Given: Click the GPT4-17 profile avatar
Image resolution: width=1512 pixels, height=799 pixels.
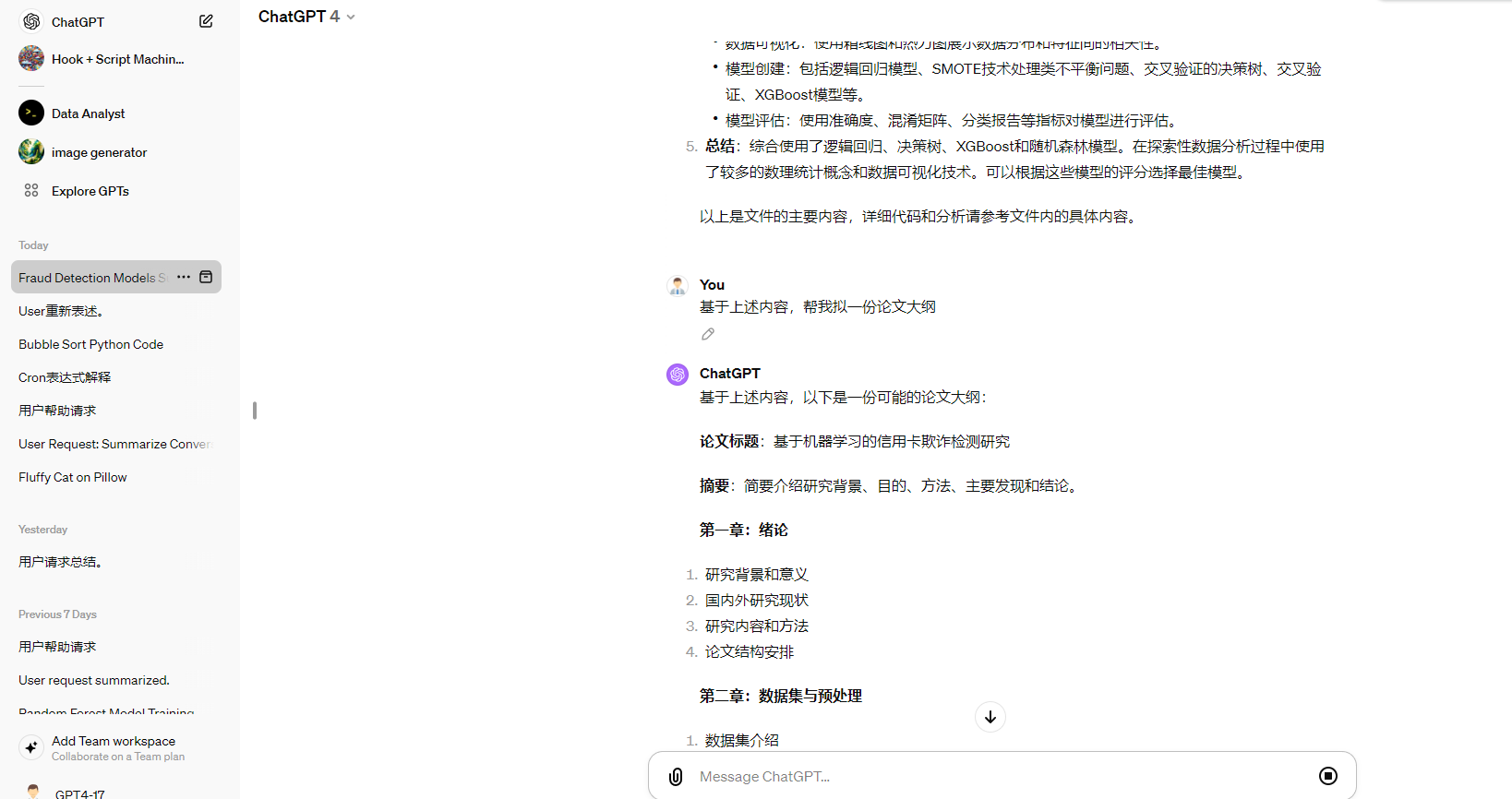Looking at the screenshot, I should 33,792.
